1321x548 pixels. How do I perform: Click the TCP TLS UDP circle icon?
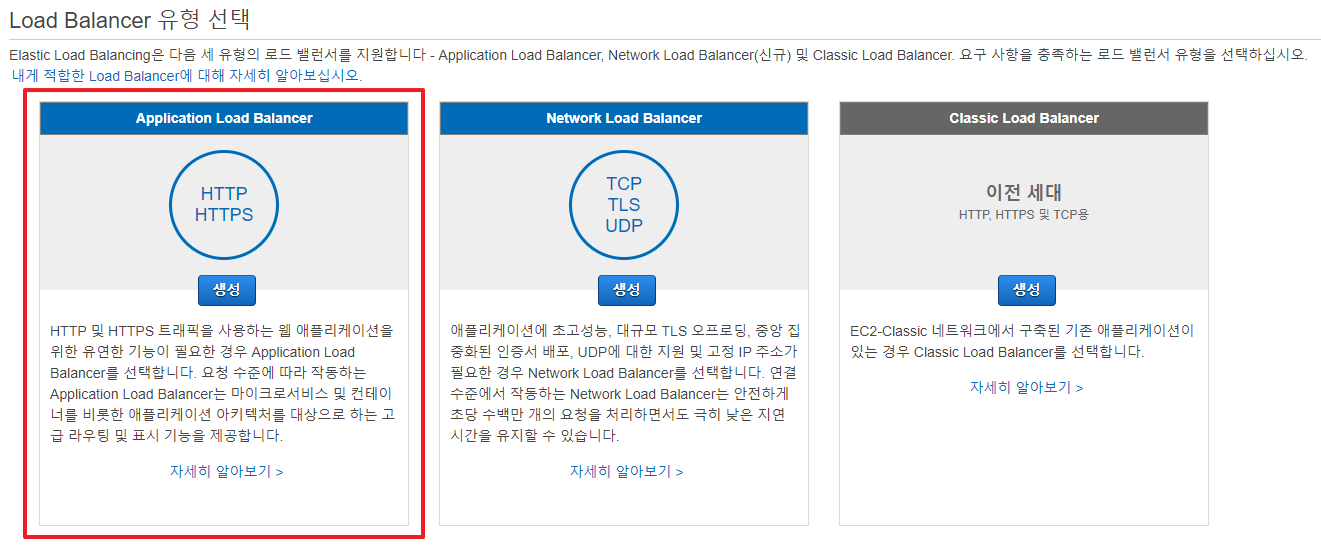click(x=624, y=204)
